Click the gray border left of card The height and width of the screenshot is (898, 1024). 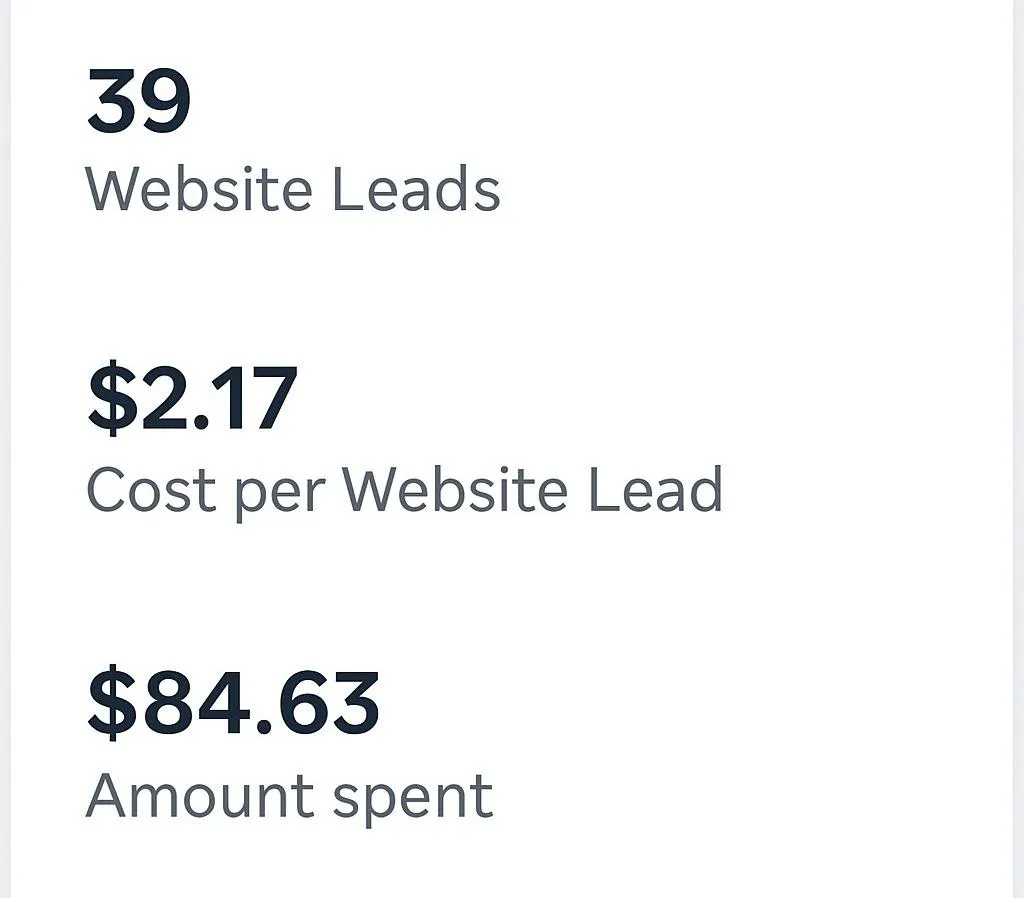point(5,449)
